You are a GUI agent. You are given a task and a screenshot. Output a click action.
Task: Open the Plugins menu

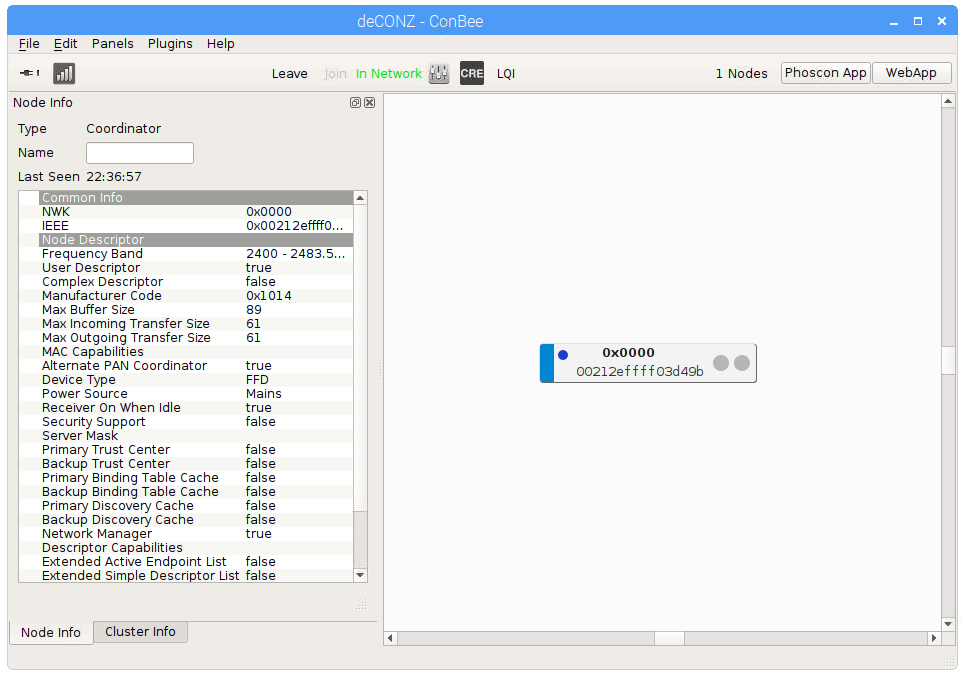coord(170,44)
